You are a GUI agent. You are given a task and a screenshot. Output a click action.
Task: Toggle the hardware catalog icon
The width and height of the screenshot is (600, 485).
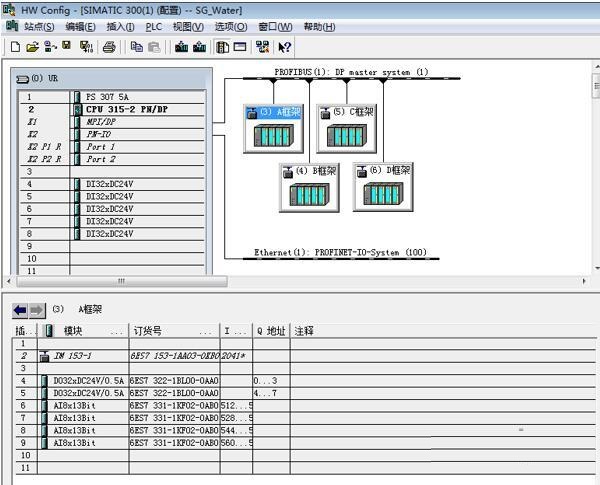click(x=223, y=47)
